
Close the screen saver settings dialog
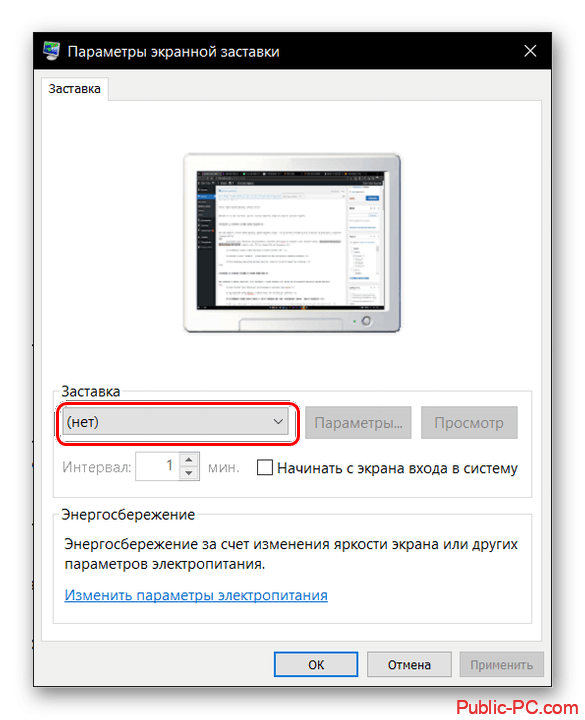[530, 51]
